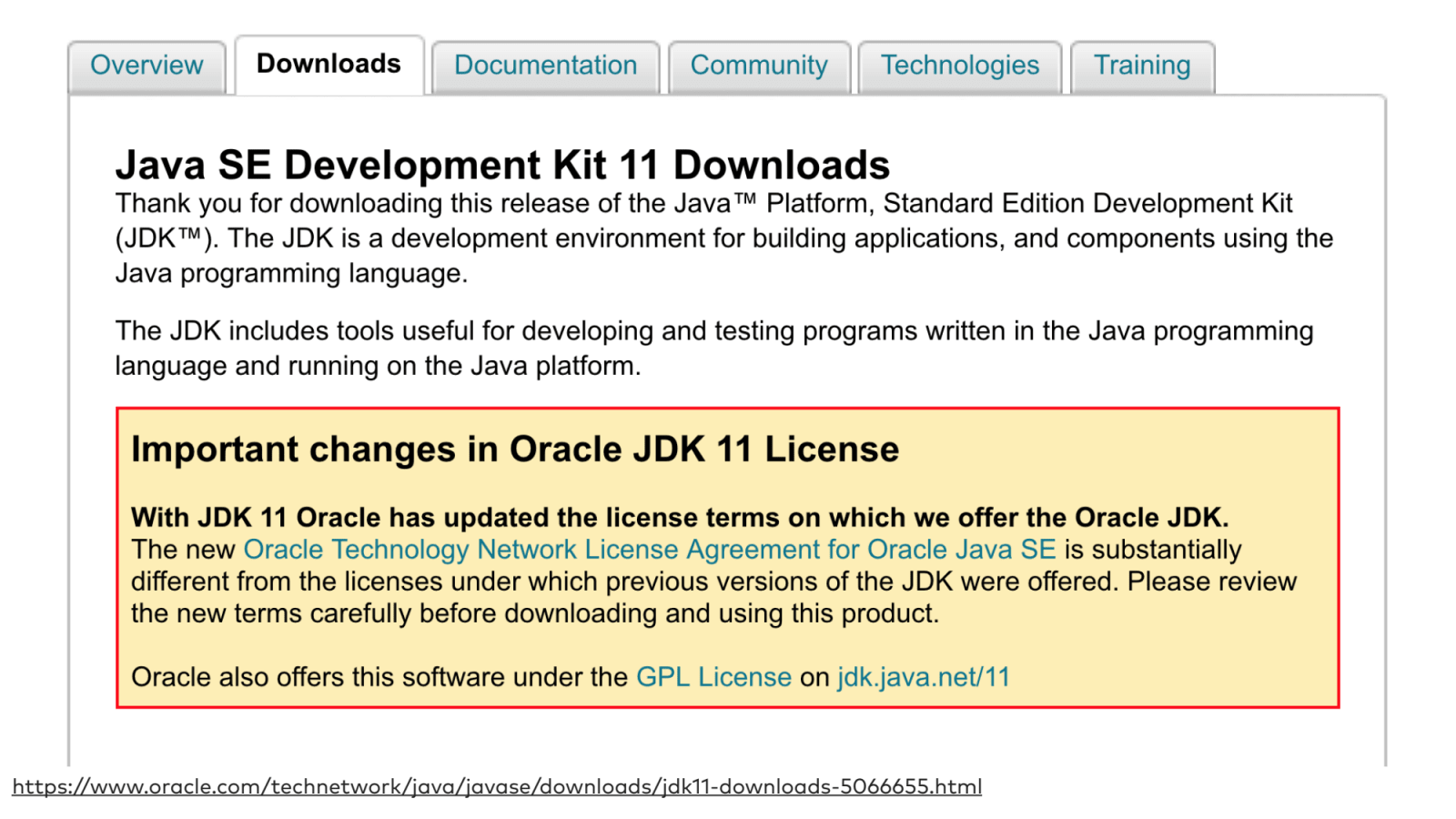Visit the jdk.java.net/11 link
Viewport: 1456px width, 819px height.
click(924, 677)
